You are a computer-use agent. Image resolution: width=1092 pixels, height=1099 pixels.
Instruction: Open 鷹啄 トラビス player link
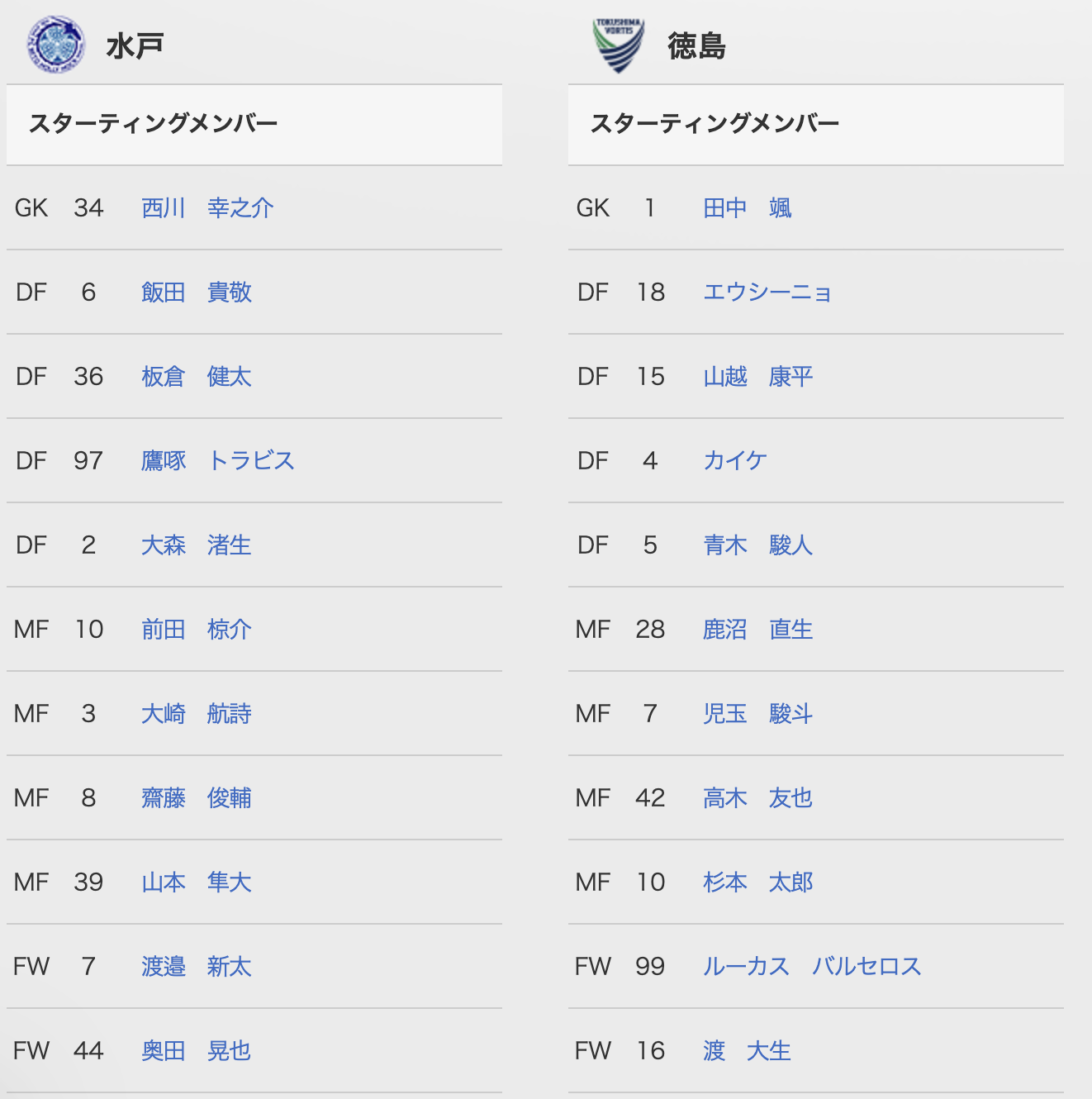pos(218,461)
